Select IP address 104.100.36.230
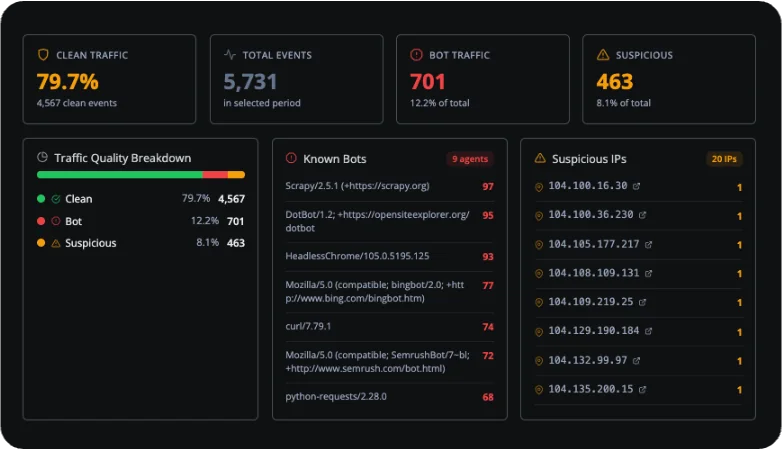782x450 pixels. 590,215
